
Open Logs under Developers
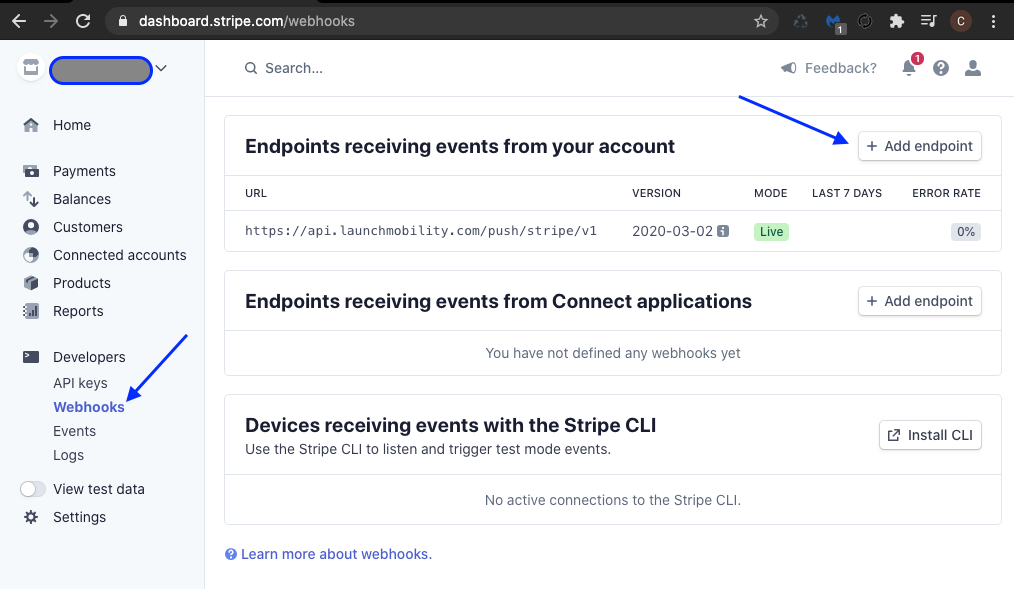pyautogui.click(x=69, y=455)
